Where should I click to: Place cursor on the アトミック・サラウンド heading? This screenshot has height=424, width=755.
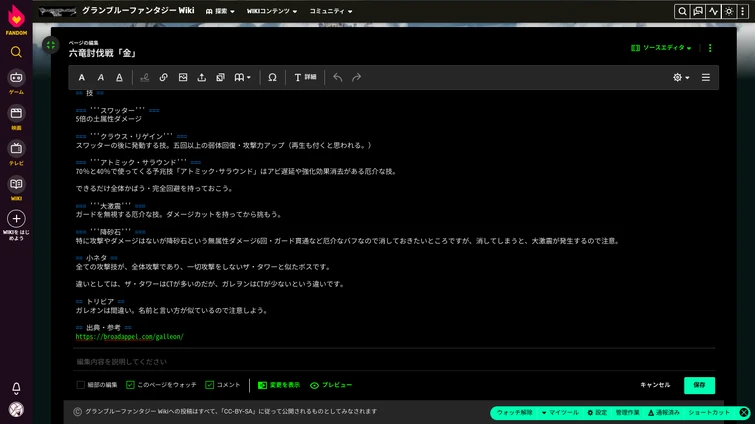click(138, 162)
